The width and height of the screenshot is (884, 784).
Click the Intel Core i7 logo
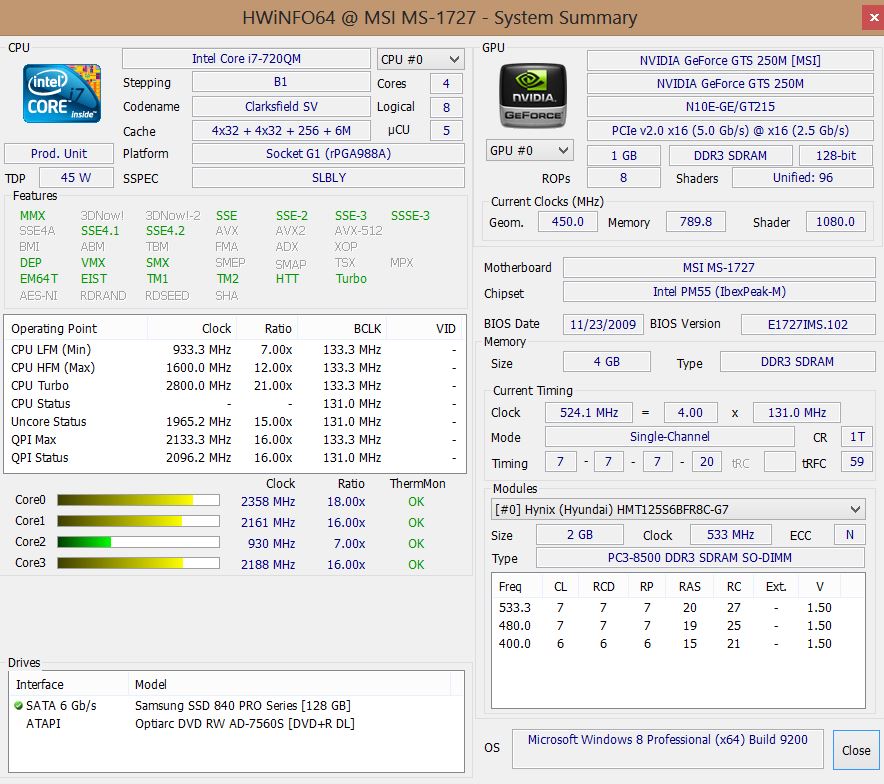[x=62, y=94]
